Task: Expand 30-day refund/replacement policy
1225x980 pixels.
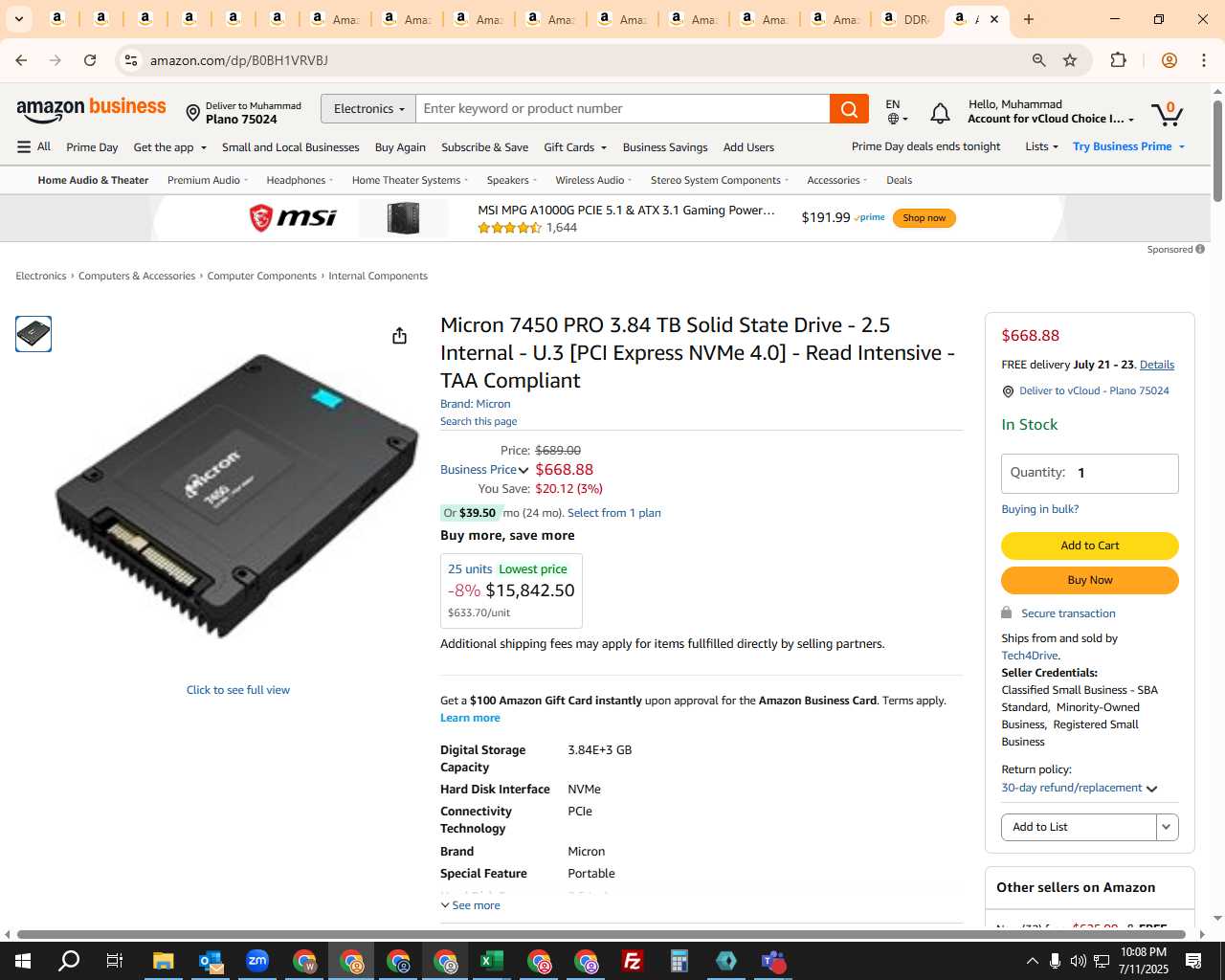Action: coord(1080,788)
